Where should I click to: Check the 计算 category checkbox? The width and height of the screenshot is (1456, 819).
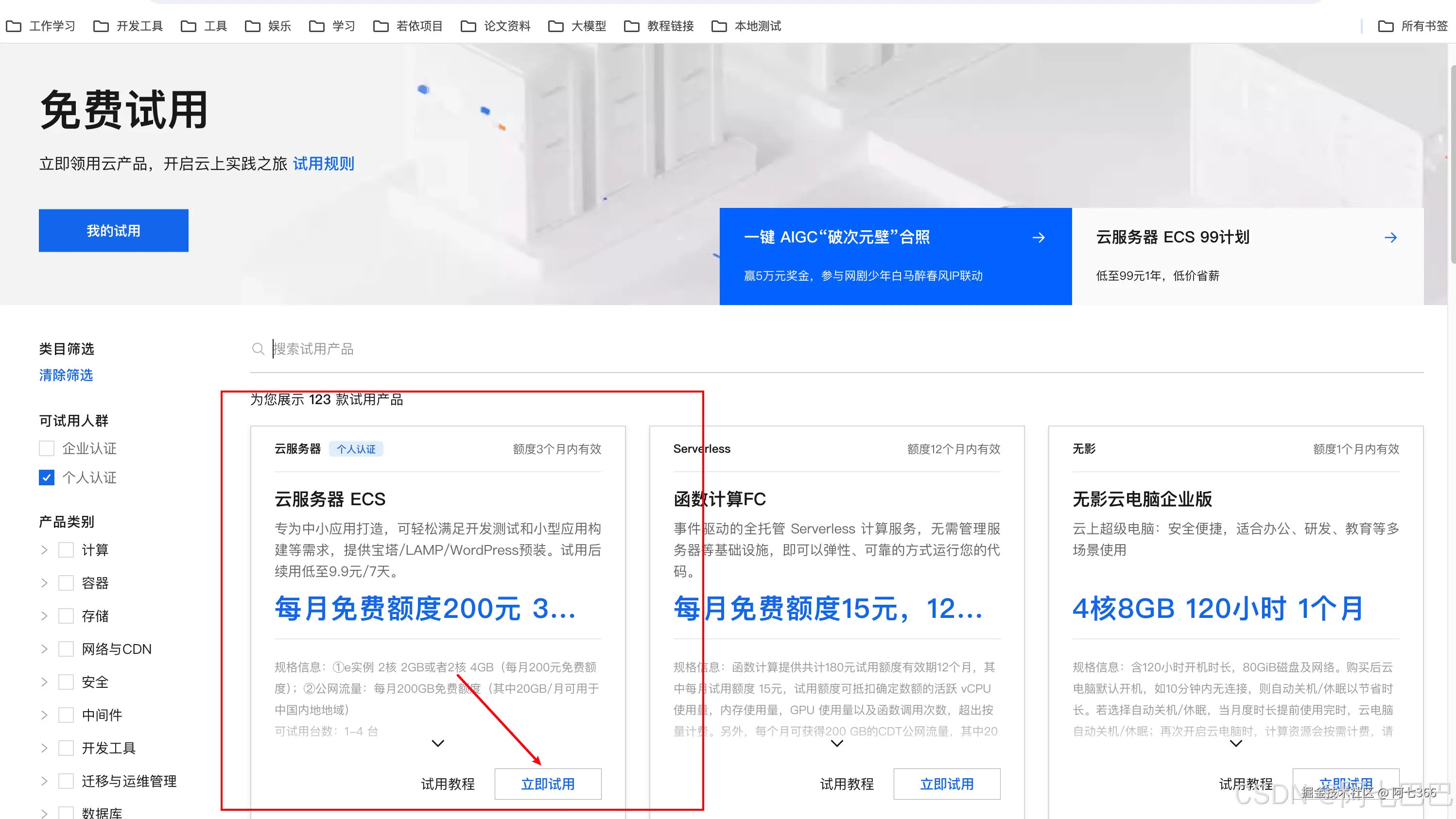coord(66,549)
